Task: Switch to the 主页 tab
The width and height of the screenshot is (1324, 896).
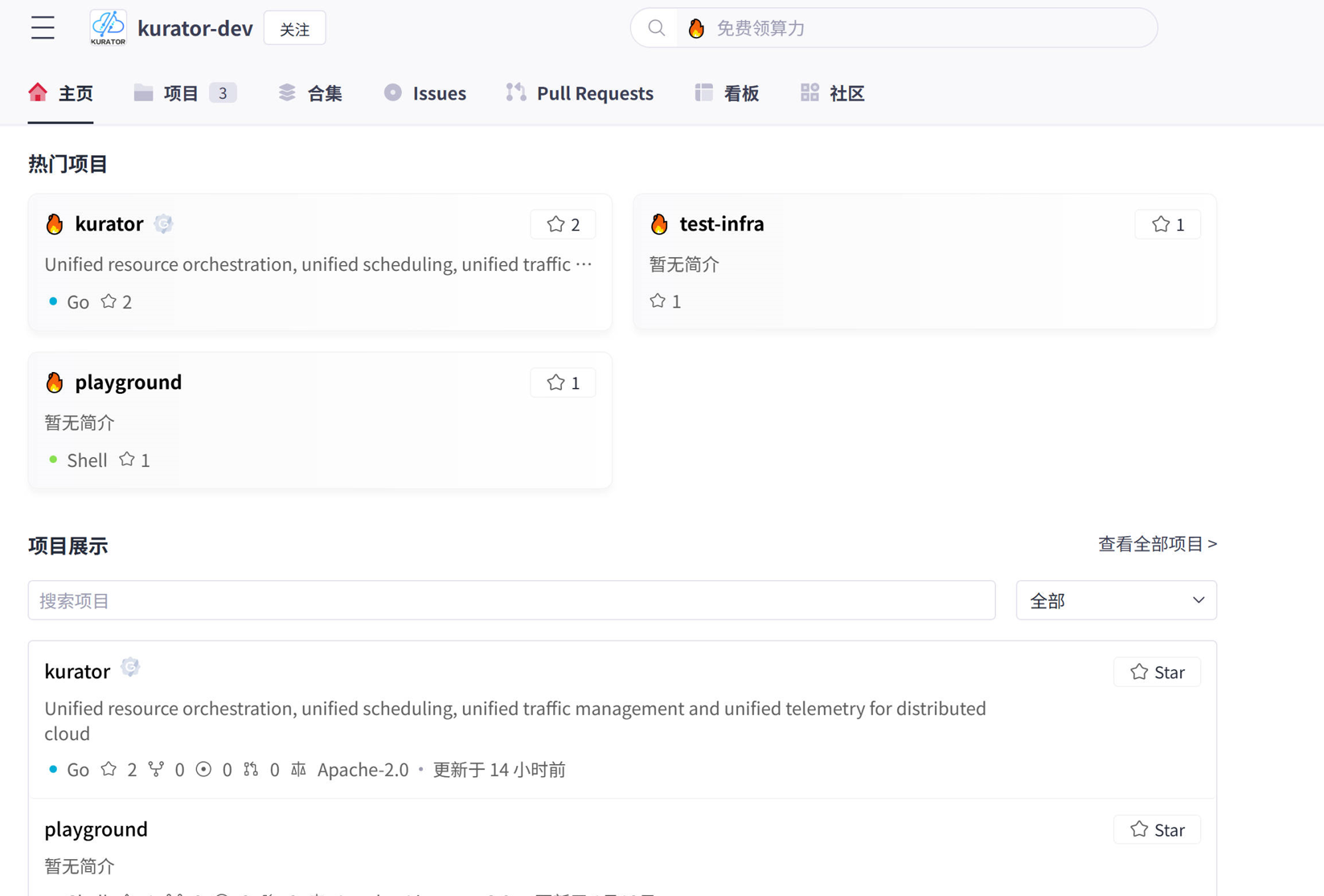Action: coord(61,93)
